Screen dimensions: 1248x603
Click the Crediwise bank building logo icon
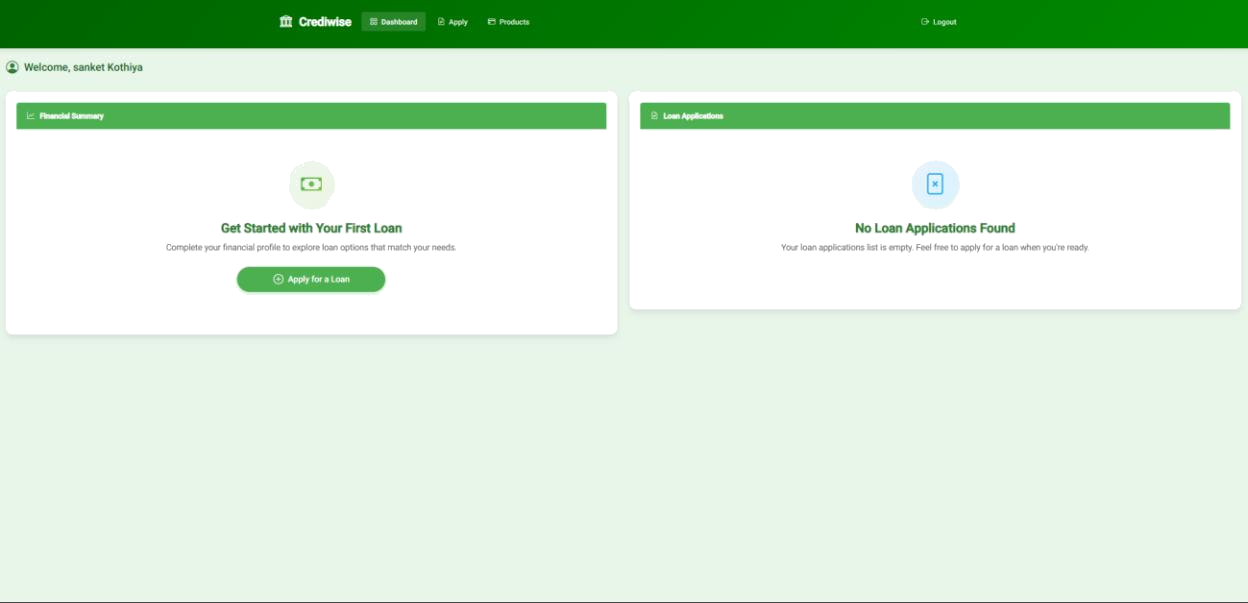coord(286,21)
